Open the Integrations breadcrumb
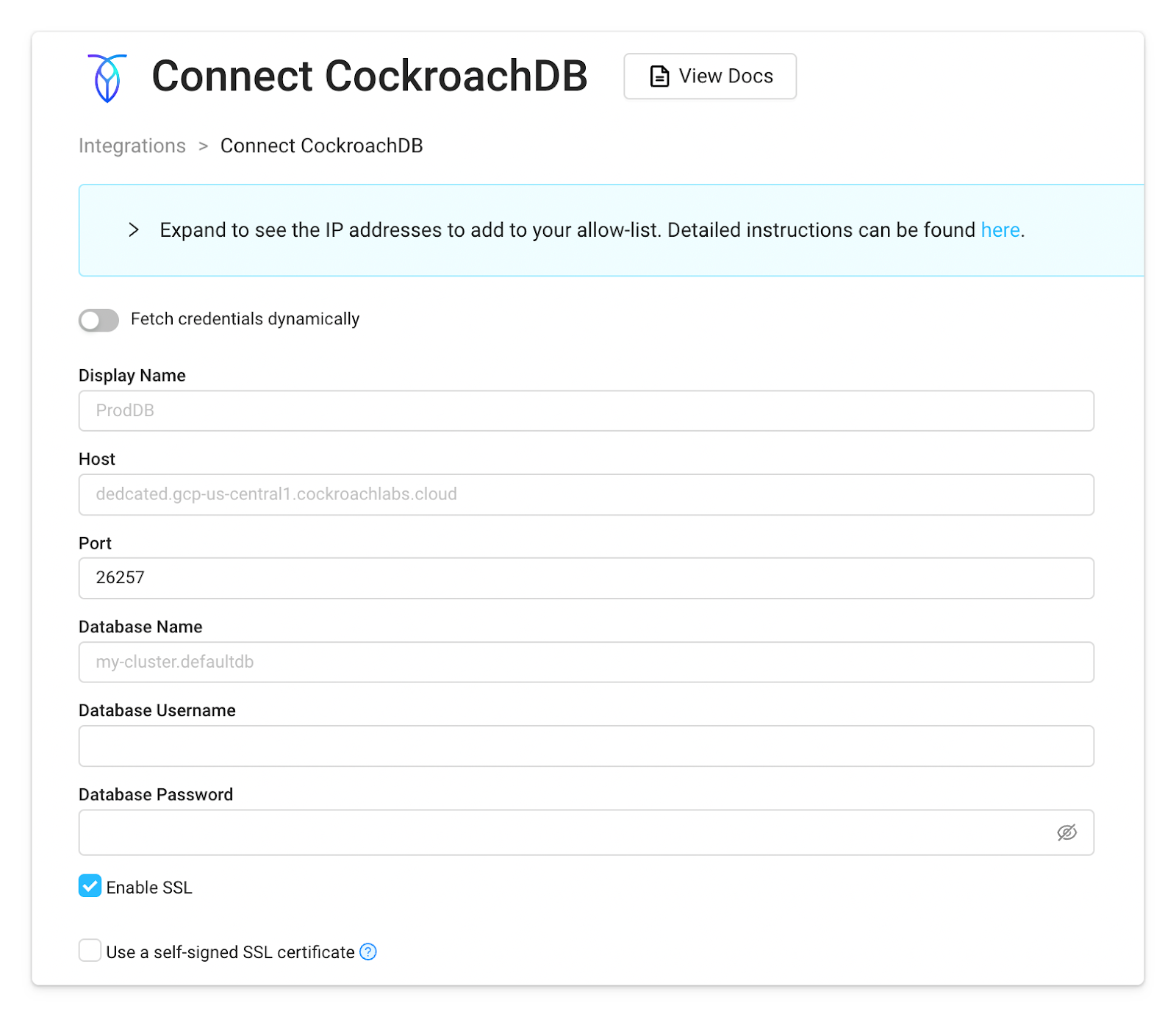 coord(132,146)
